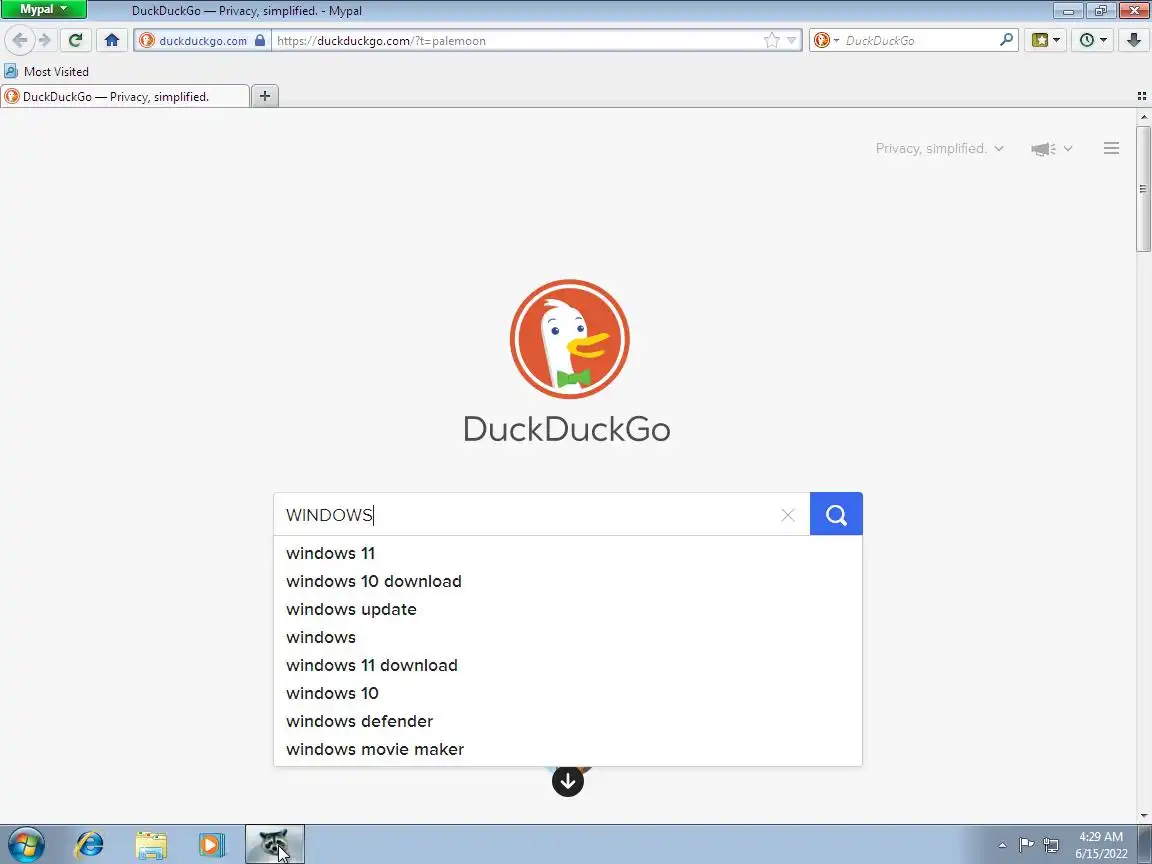Launch Internet Explorer from the taskbar
1152x864 pixels.
[x=90, y=844]
